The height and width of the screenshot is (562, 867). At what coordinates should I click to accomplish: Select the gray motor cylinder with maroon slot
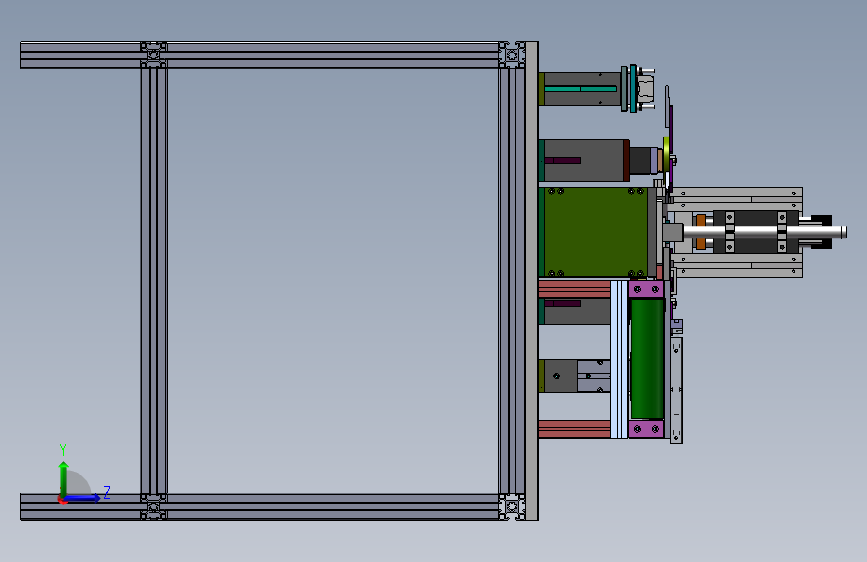pyautogui.click(x=584, y=160)
